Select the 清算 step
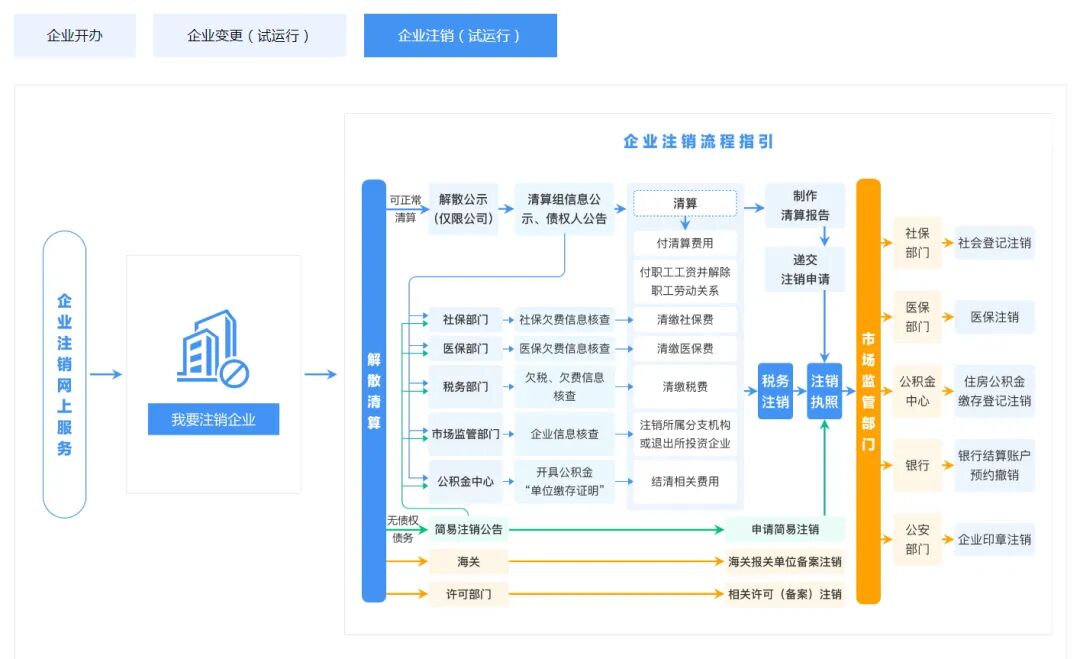 click(684, 203)
